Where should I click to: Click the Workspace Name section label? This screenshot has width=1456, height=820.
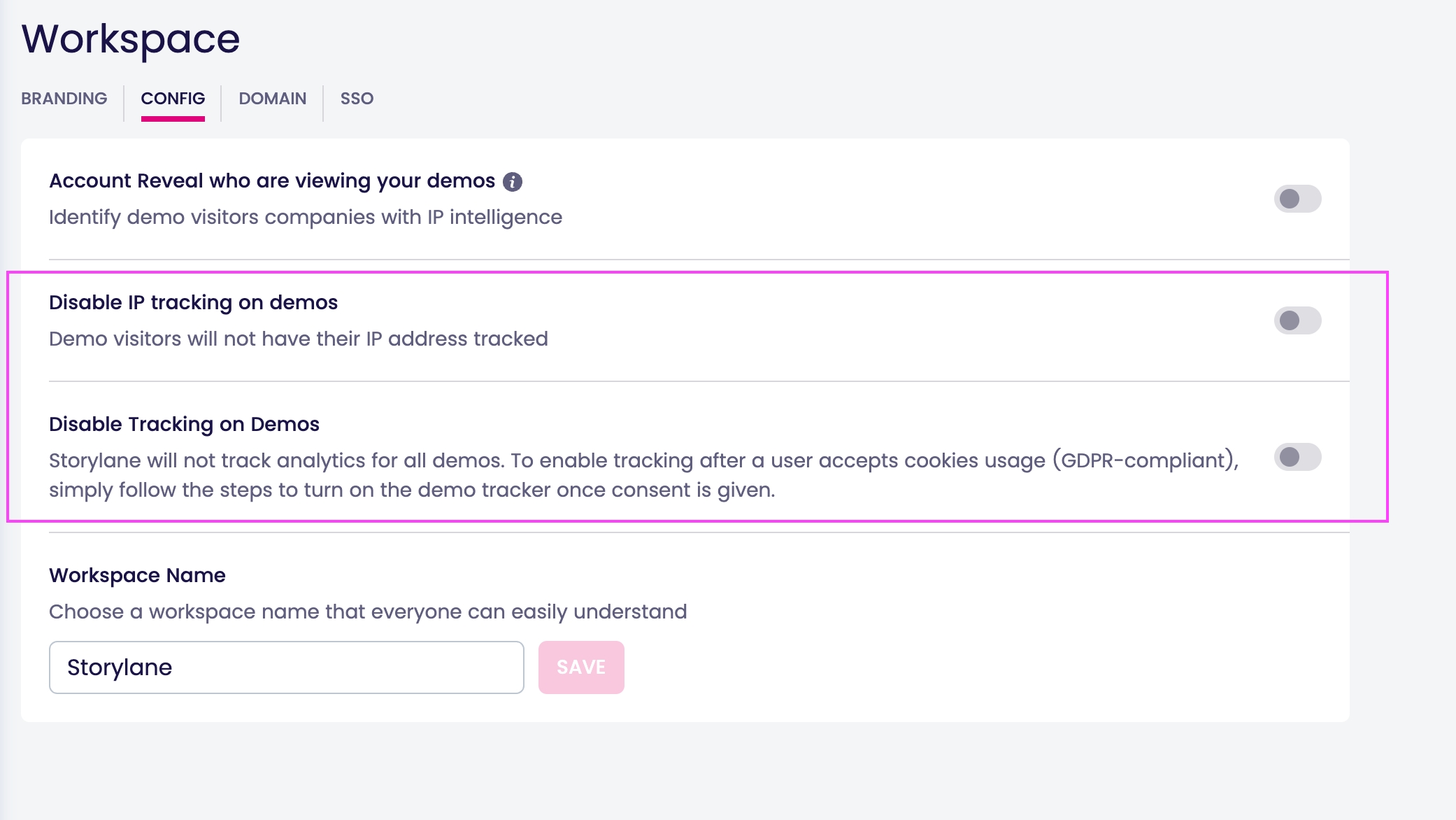(137, 575)
